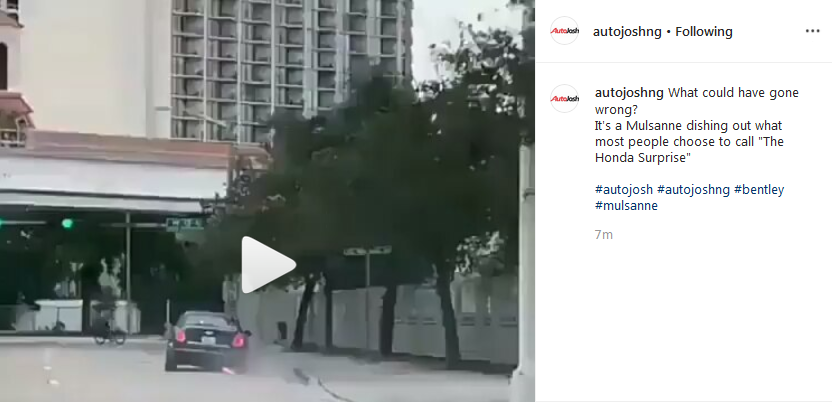Click the caption line 'What could have gone wrong?'
The width and height of the screenshot is (832, 402).
(697, 101)
